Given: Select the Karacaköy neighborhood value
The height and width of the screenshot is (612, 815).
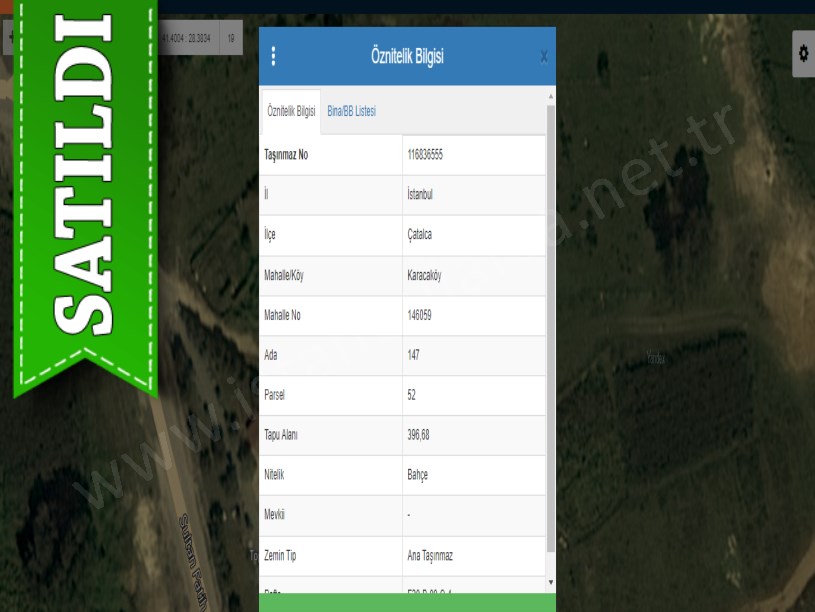Looking at the screenshot, I should (426, 275).
